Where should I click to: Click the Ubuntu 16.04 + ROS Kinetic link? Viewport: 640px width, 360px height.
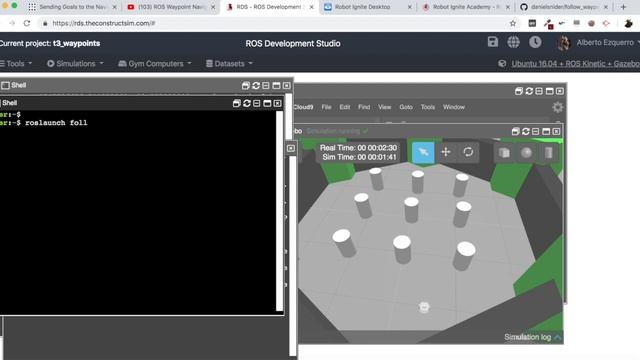tap(575, 64)
